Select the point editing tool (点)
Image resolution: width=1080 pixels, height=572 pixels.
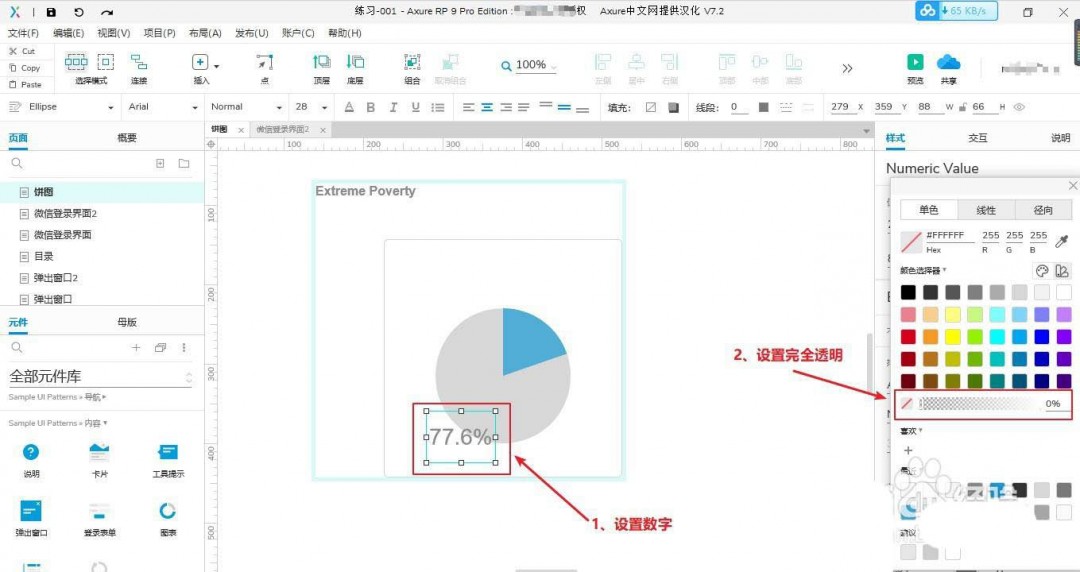click(264, 68)
